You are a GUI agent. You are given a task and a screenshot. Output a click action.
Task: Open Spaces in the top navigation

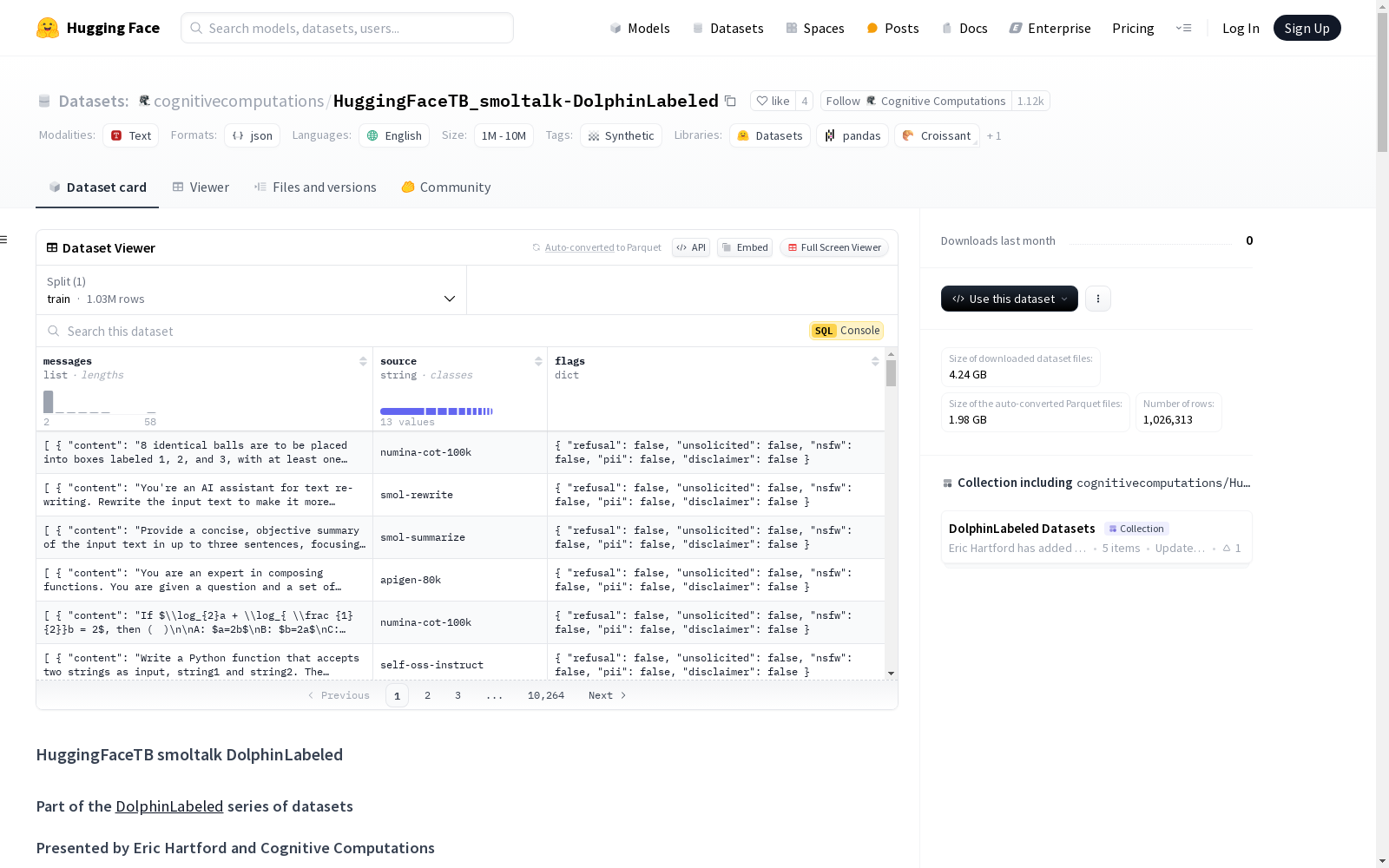pos(815,28)
